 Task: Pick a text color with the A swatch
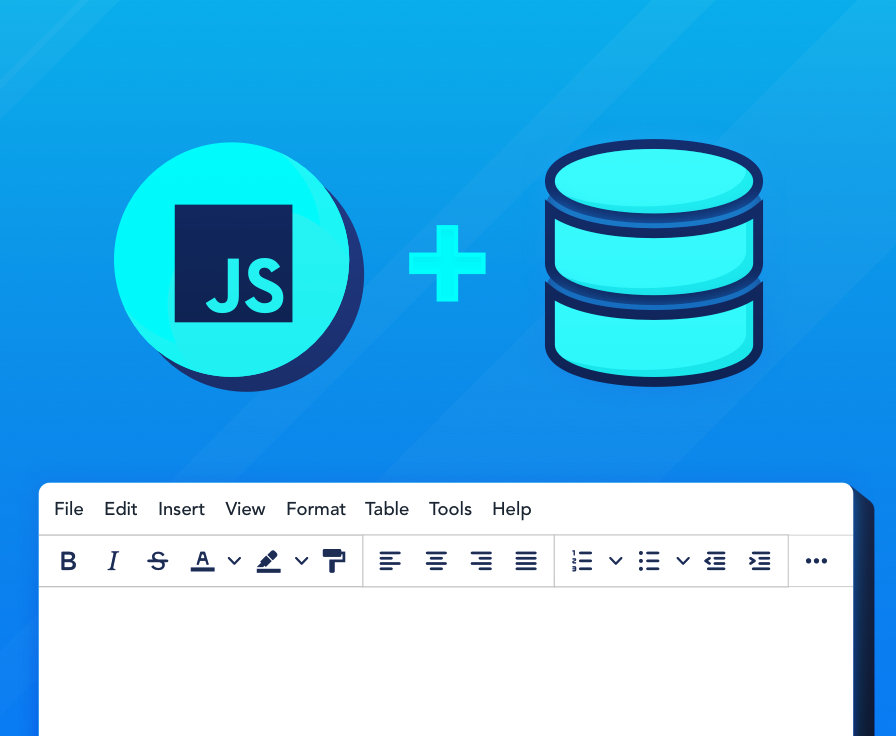click(x=201, y=561)
